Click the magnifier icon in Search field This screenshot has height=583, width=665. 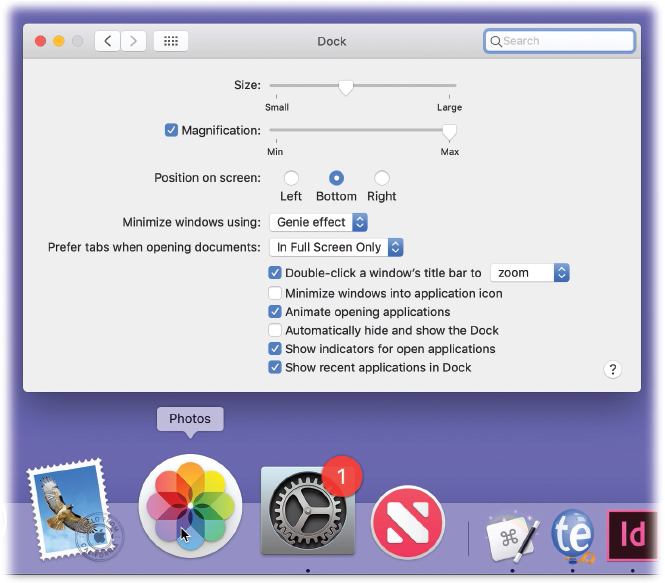pyautogui.click(x=495, y=41)
